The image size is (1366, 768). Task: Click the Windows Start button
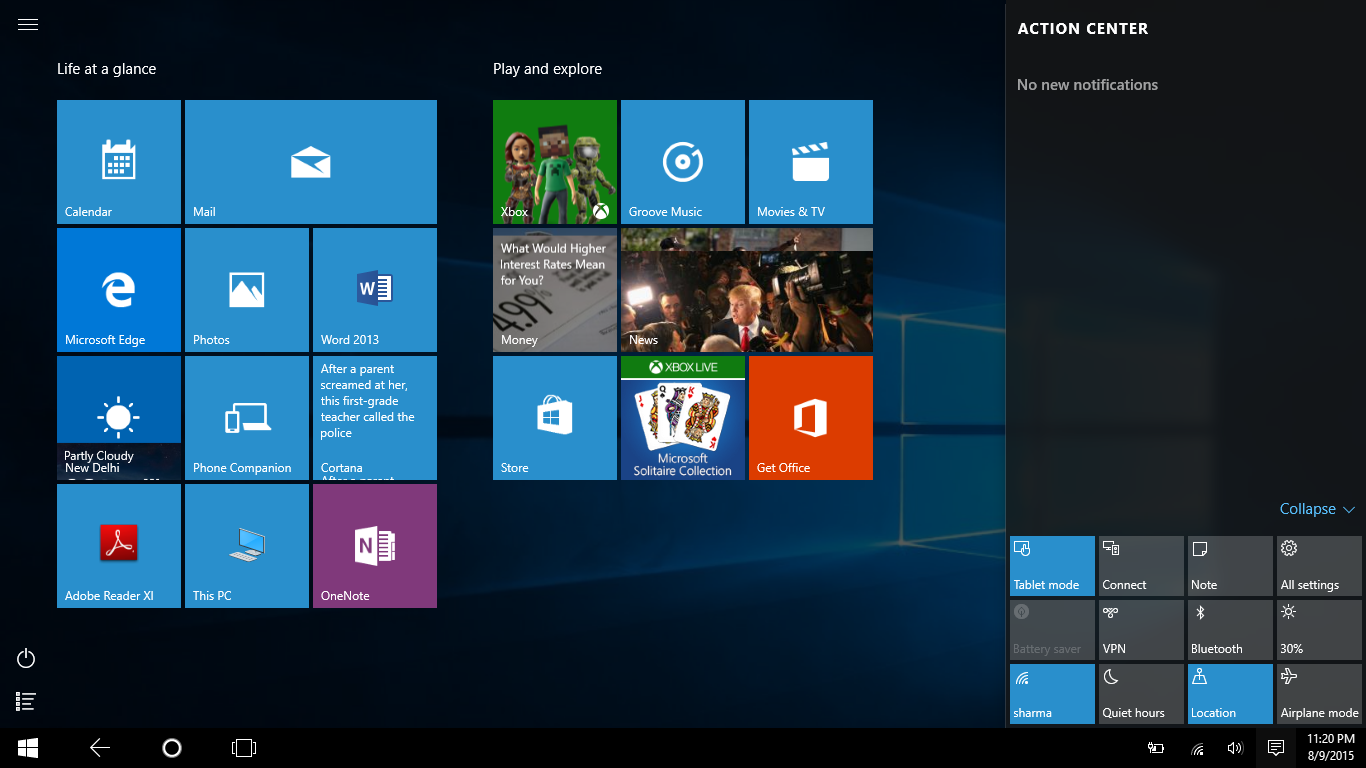[x=28, y=748]
